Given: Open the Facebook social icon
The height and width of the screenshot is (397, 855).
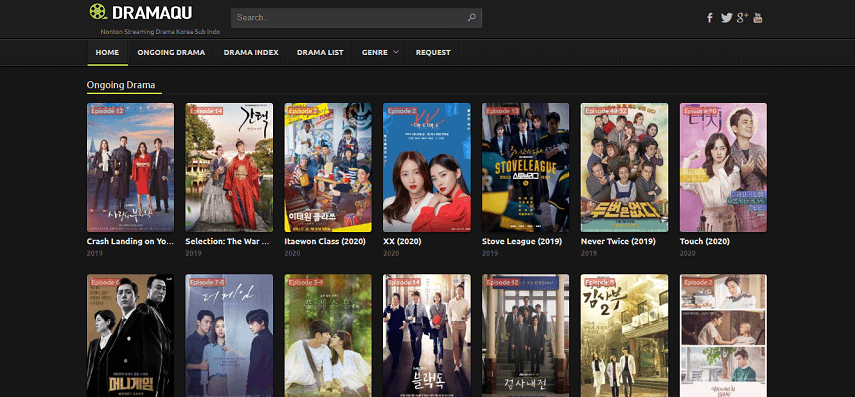Looking at the screenshot, I should coord(709,17).
